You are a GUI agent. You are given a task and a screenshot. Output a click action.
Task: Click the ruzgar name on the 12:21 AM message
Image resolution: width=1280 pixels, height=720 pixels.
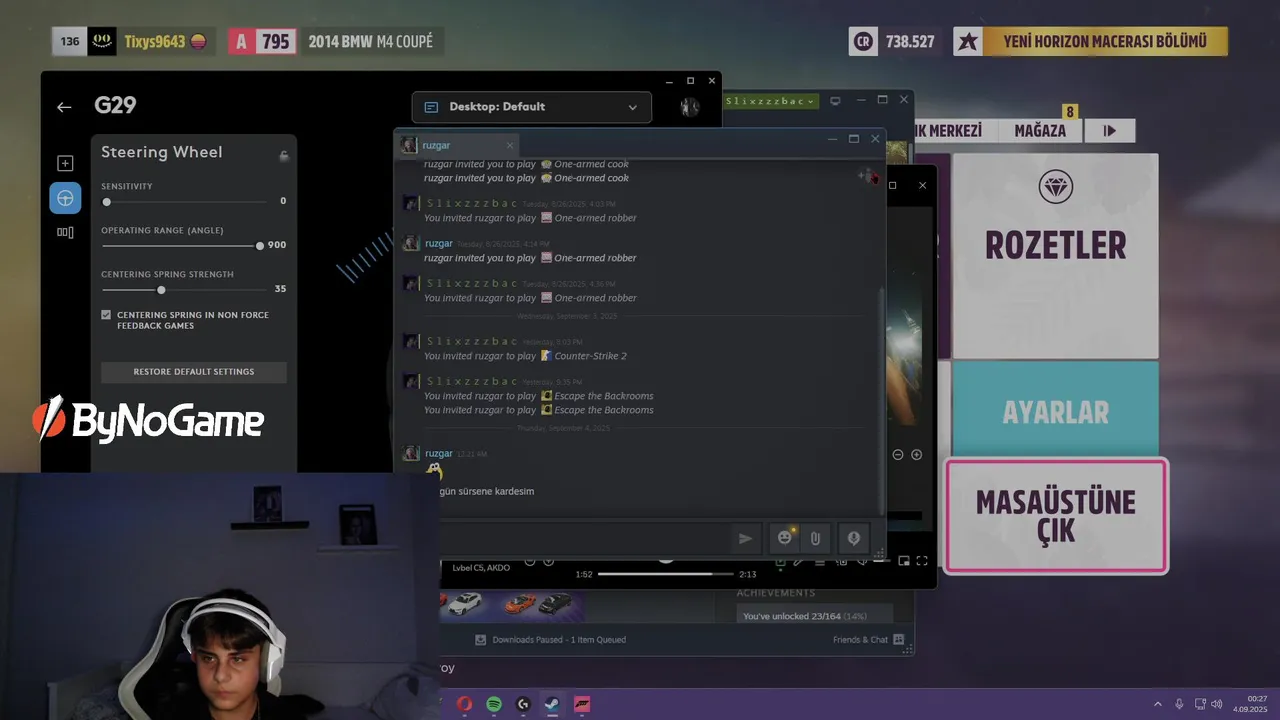439,454
